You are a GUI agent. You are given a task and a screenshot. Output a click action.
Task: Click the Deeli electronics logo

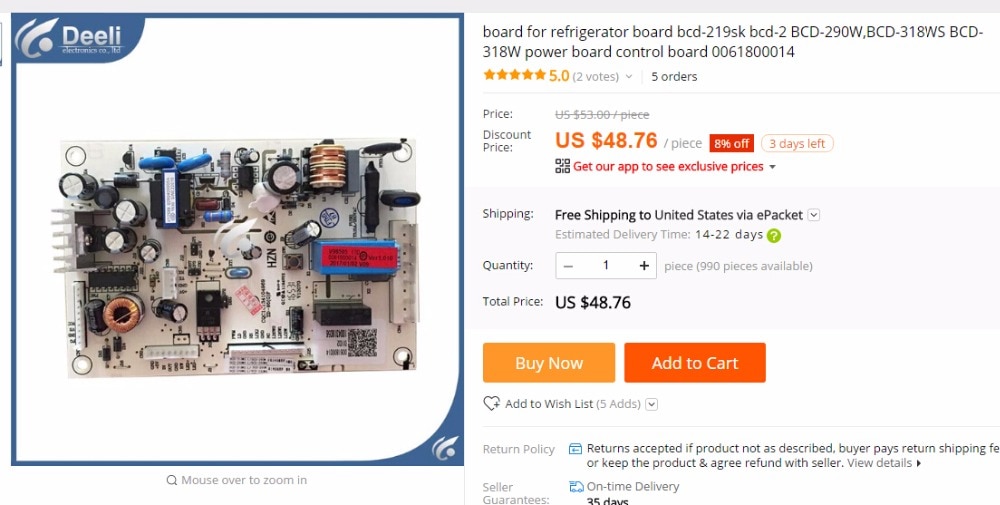pyautogui.click(x=78, y=38)
